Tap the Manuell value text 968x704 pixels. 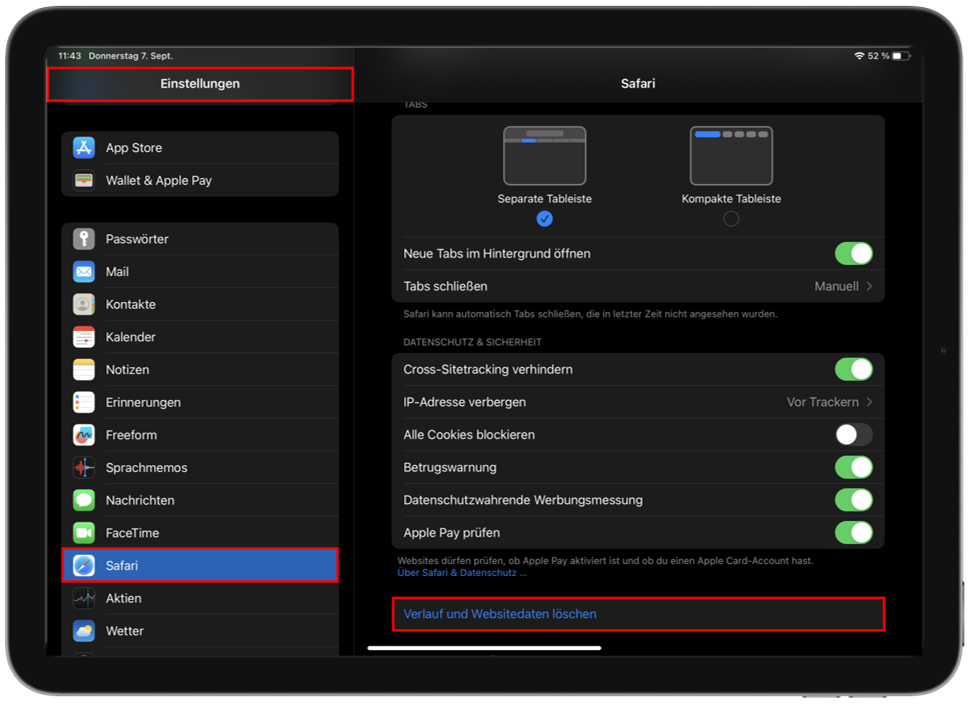tap(837, 287)
